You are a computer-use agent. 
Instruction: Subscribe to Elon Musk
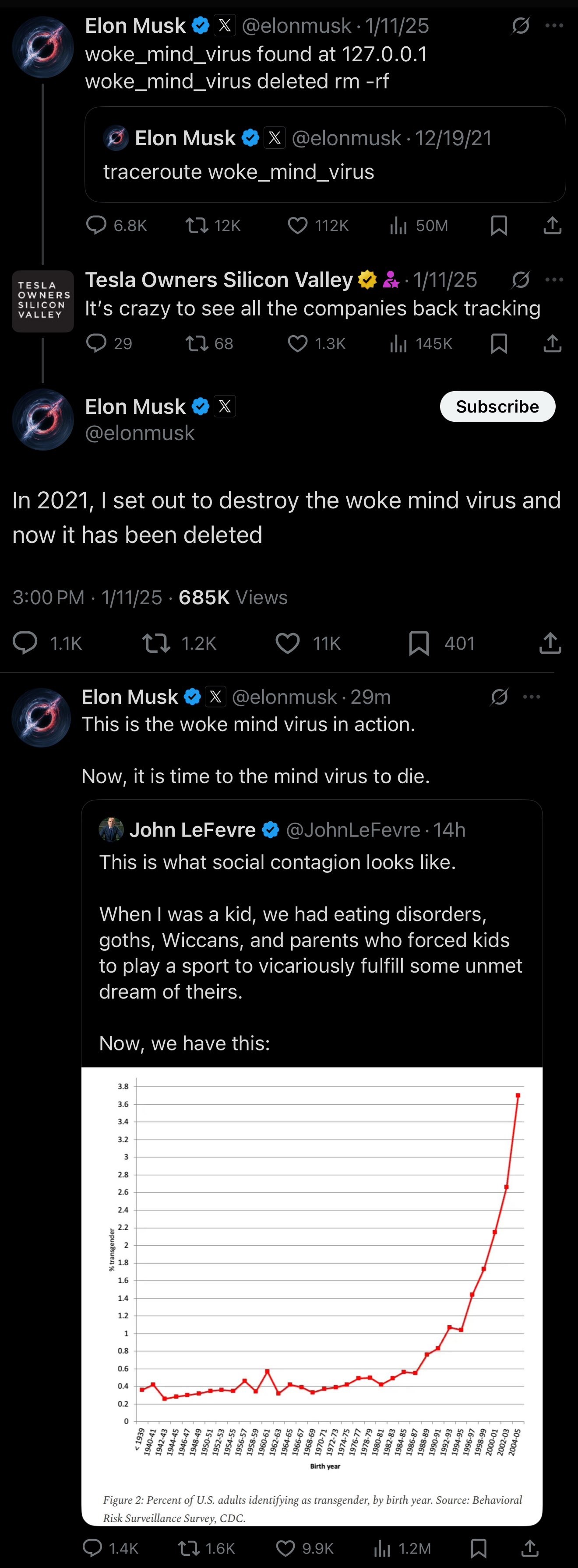point(497,406)
